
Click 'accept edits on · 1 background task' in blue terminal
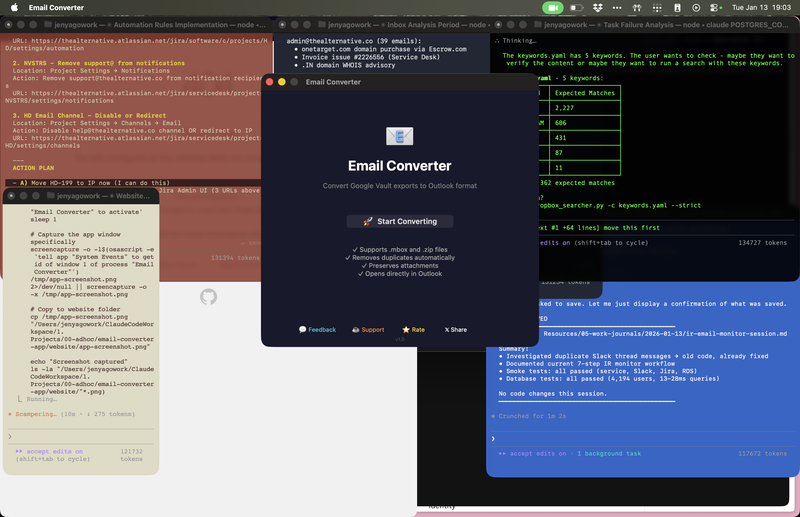[x=570, y=453]
